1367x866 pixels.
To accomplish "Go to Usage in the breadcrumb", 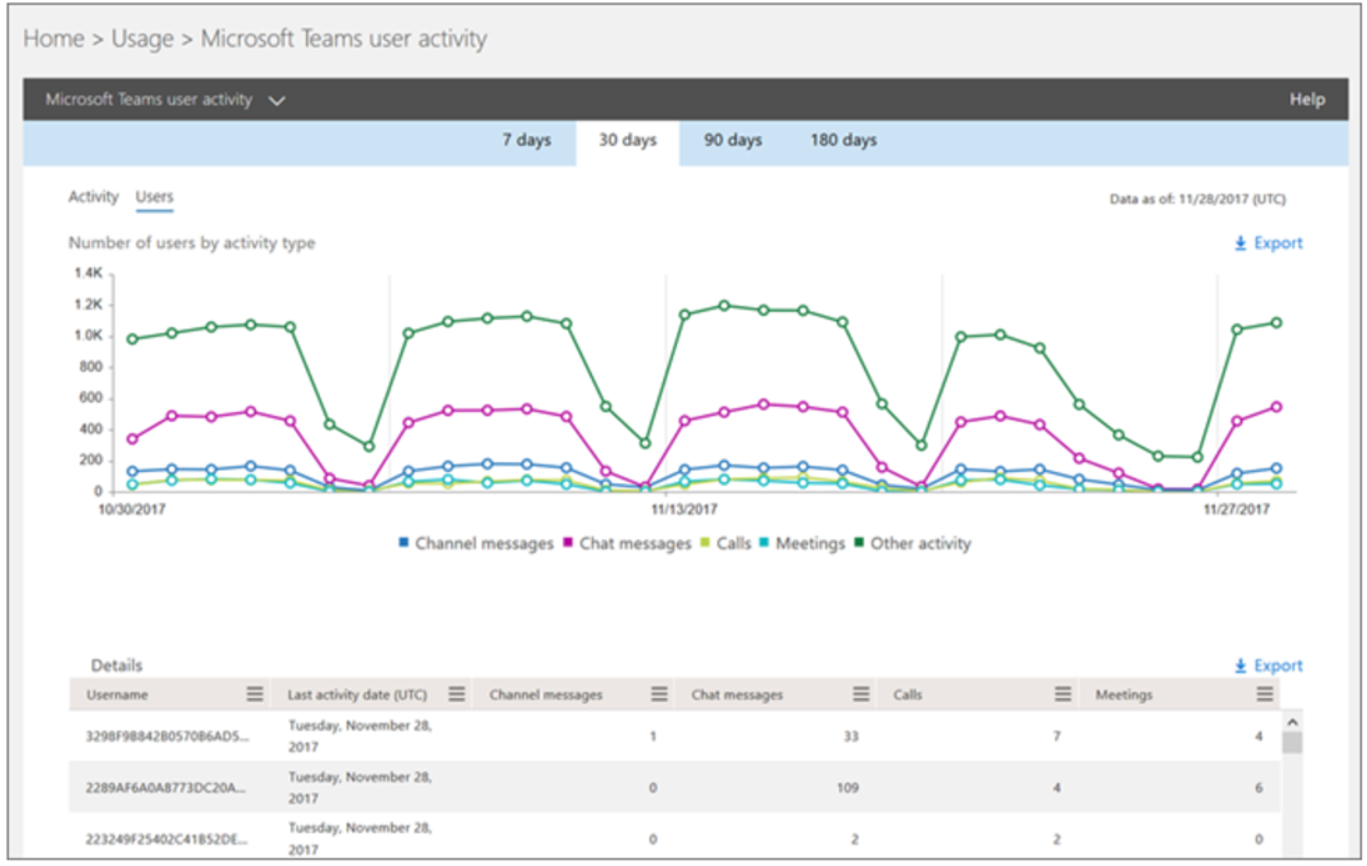I will (x=141, y=39).
